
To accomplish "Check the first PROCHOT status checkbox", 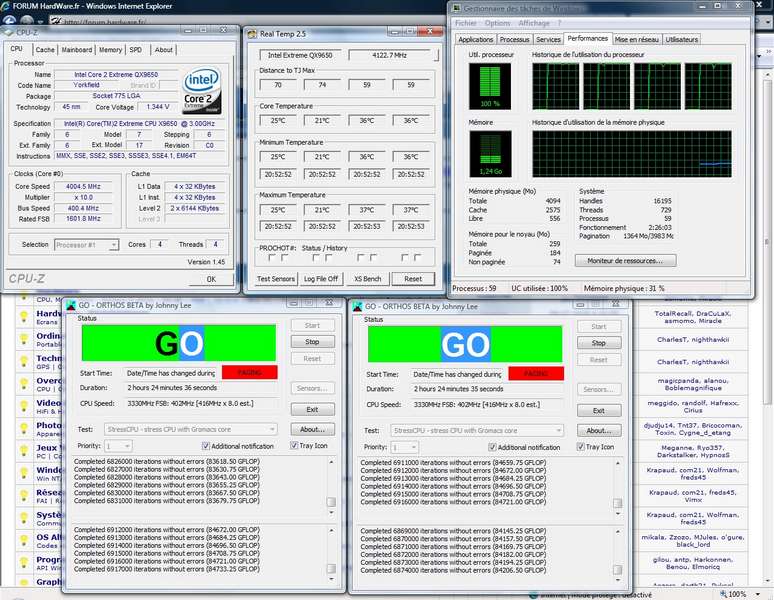I will [272, 258].
